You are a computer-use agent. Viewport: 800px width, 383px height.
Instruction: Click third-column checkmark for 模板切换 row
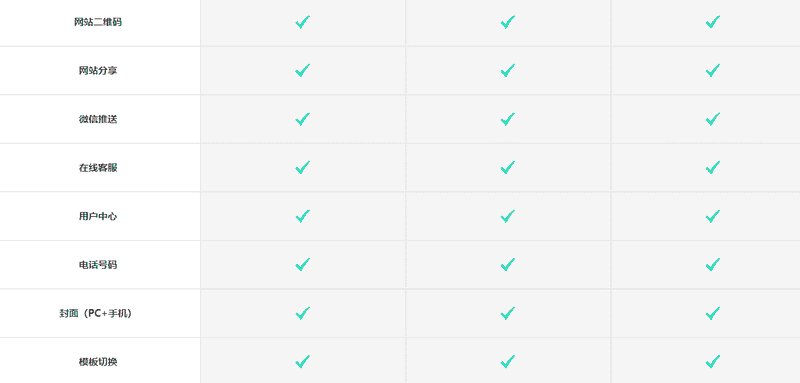(713, 362)
